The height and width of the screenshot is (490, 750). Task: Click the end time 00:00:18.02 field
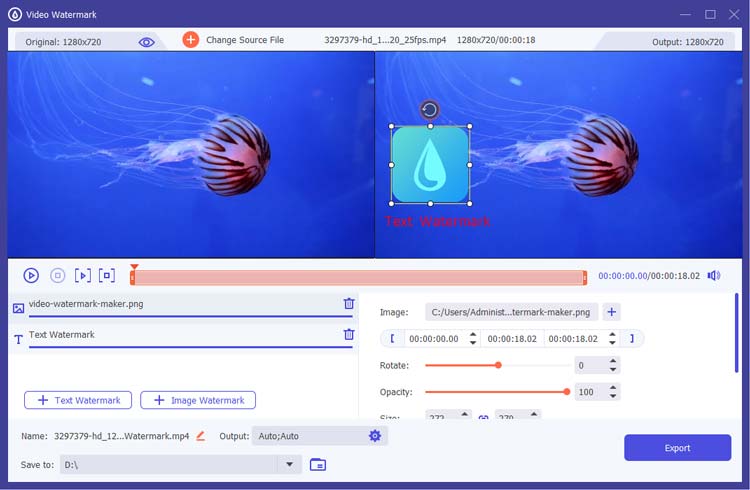[573, 339]
